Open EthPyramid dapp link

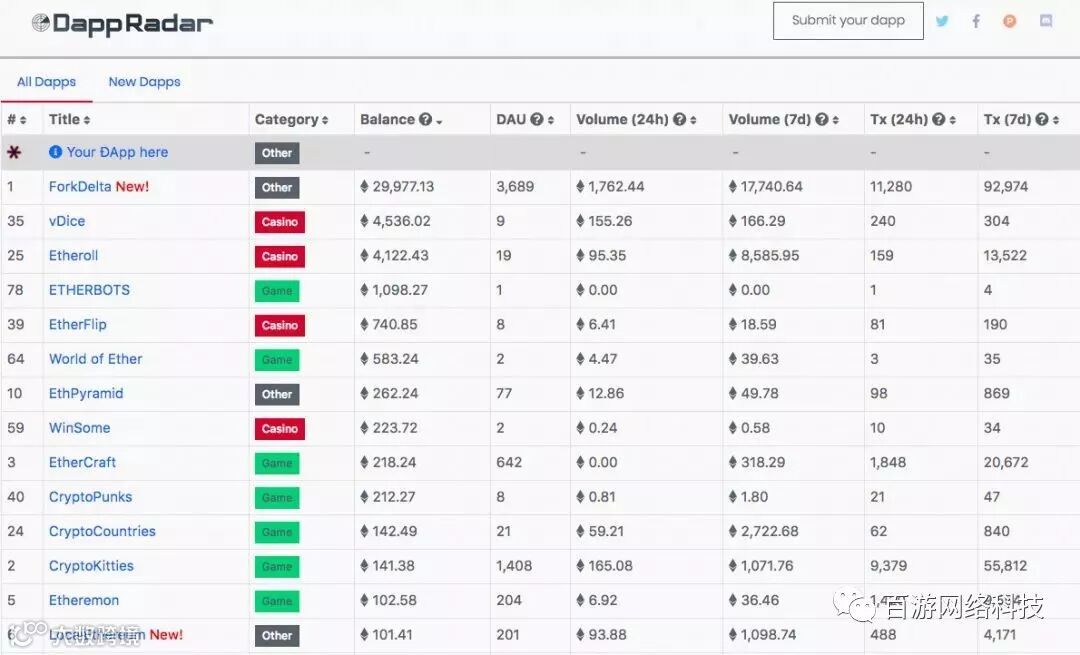click(x=85, y=393)
